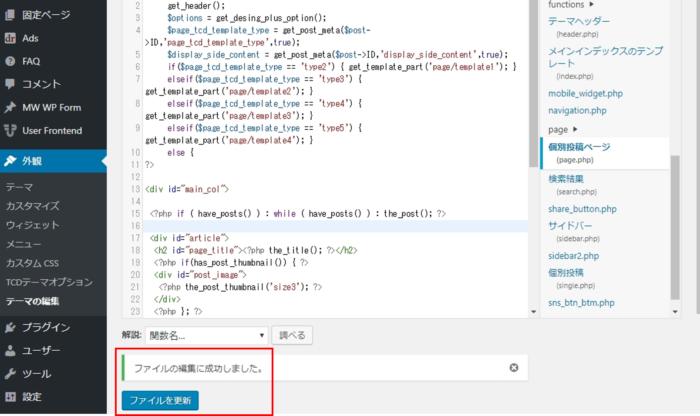This screenshot has width=700, height=416.
Task: Open the 関数名 function lookup dropdown
Action: [x=206, y=335]
